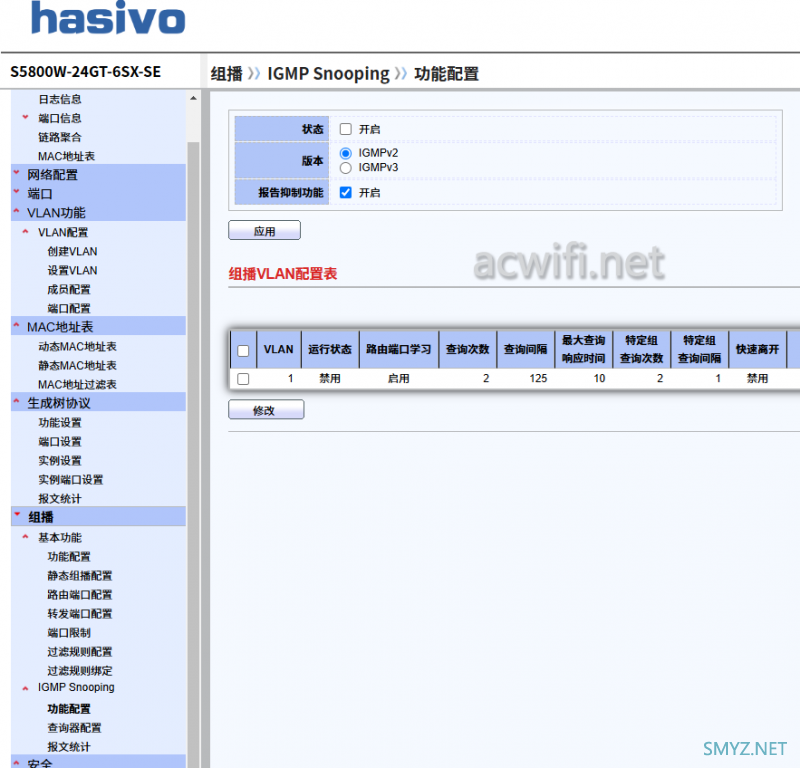Expand the 端口 section arrow
800x768 pixels.
pyautogui.click(x=16, y=191)
